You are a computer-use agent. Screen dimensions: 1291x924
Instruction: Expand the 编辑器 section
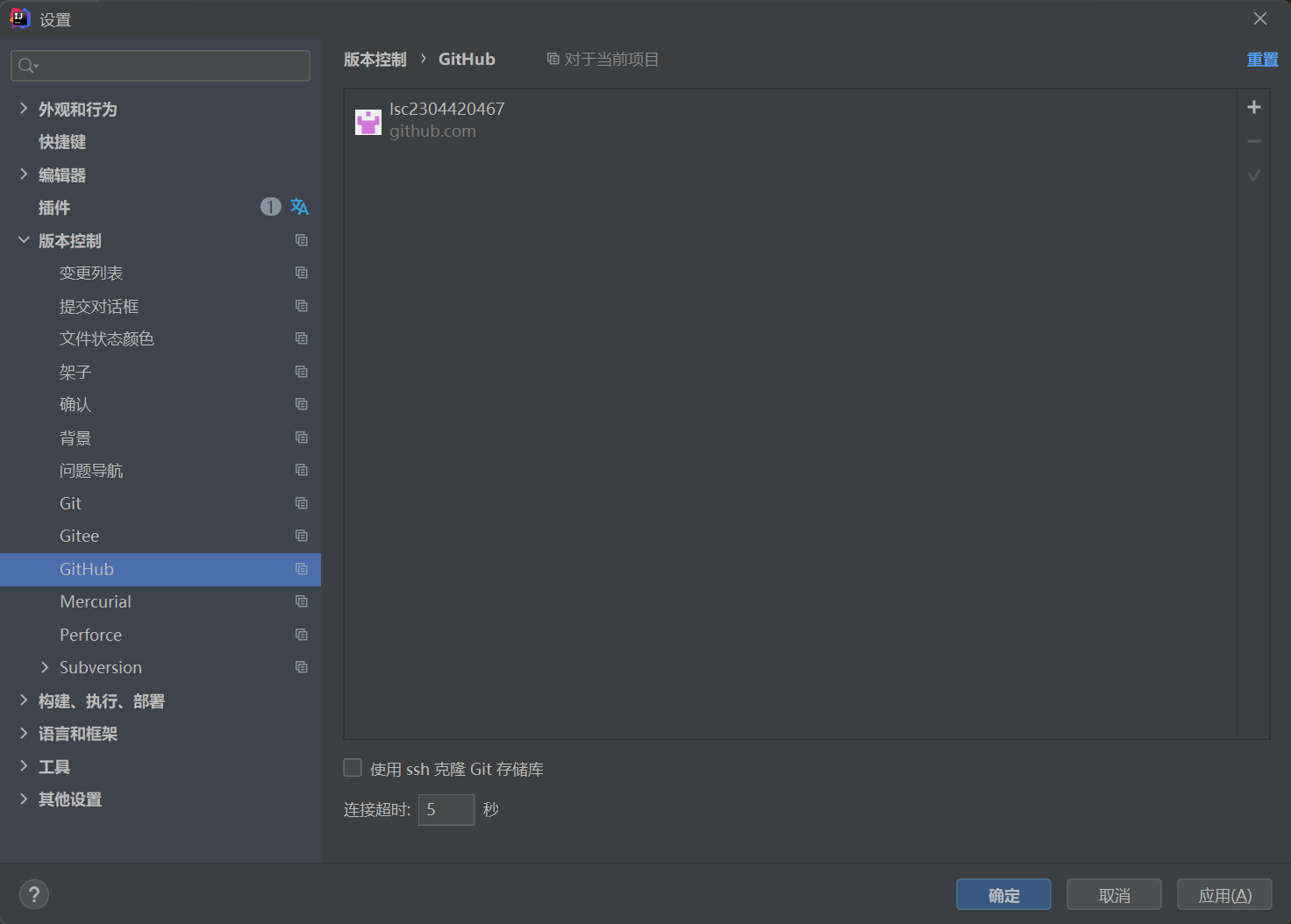pyautogui.click(x=24, y=174)
